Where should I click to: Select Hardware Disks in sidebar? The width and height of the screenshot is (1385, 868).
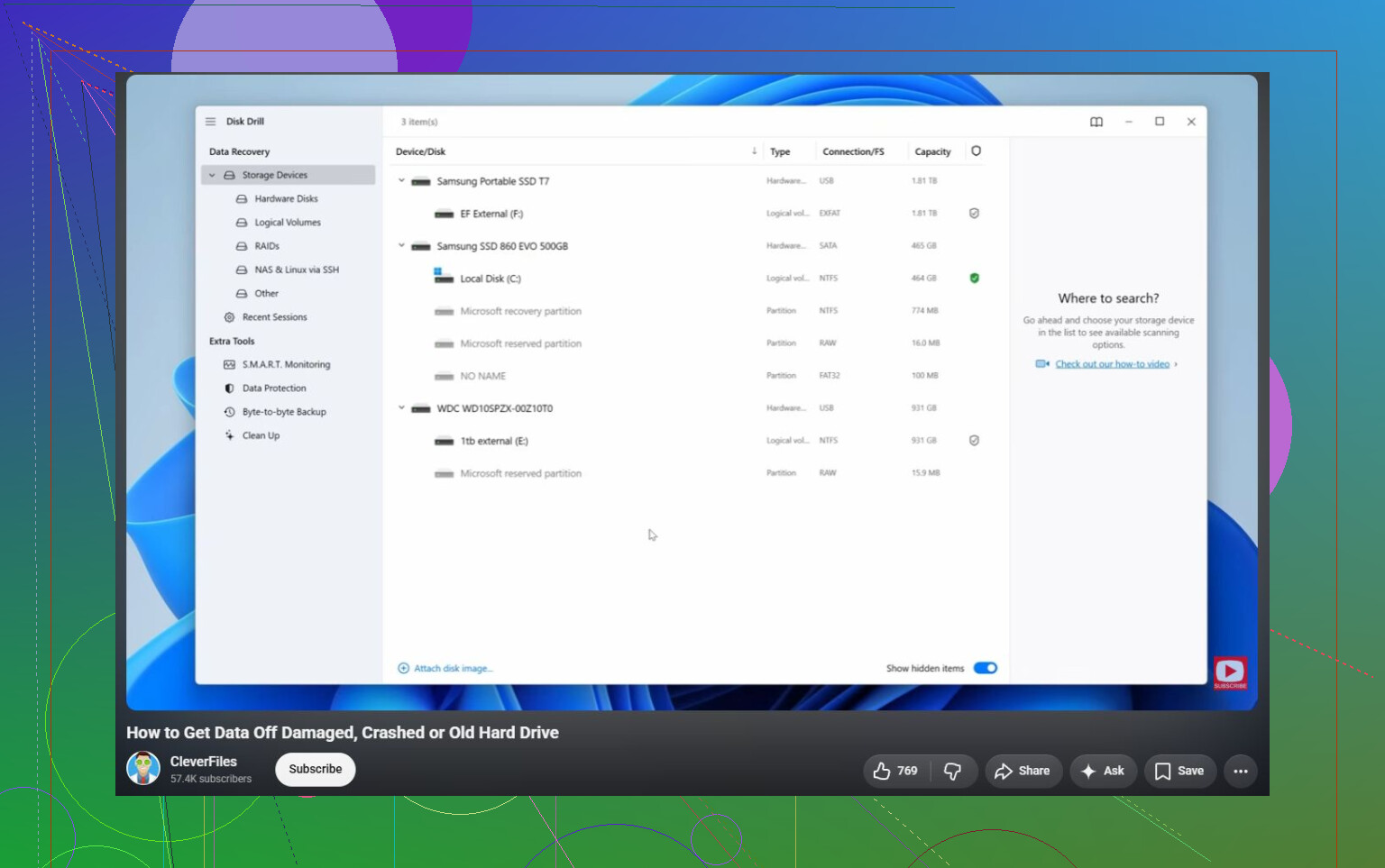point(286,199)
